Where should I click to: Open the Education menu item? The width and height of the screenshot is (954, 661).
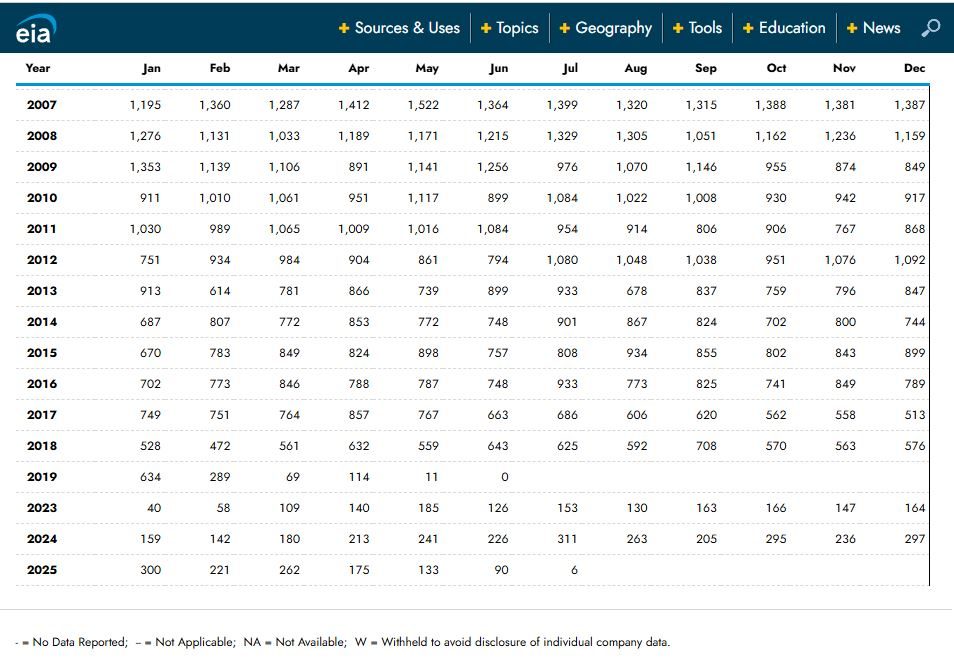792,28
